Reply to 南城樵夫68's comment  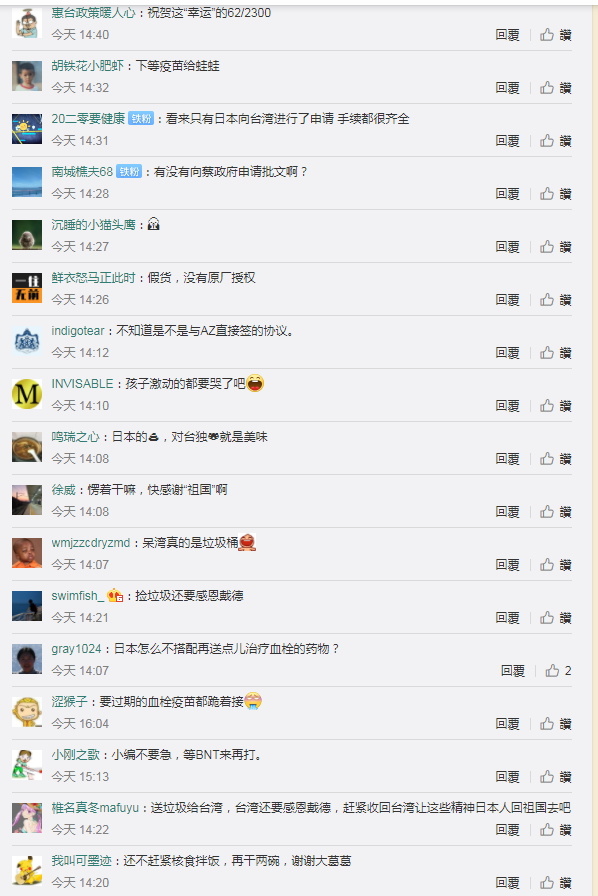[x=508, y=194]
